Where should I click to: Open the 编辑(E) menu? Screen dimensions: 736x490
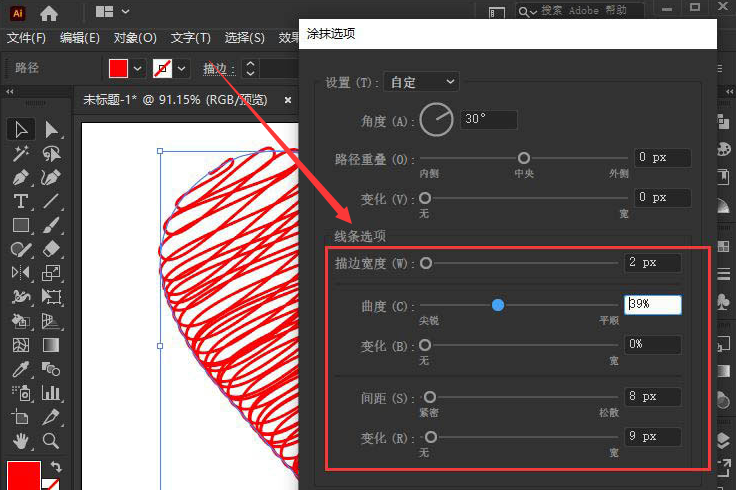click(80, 38)
